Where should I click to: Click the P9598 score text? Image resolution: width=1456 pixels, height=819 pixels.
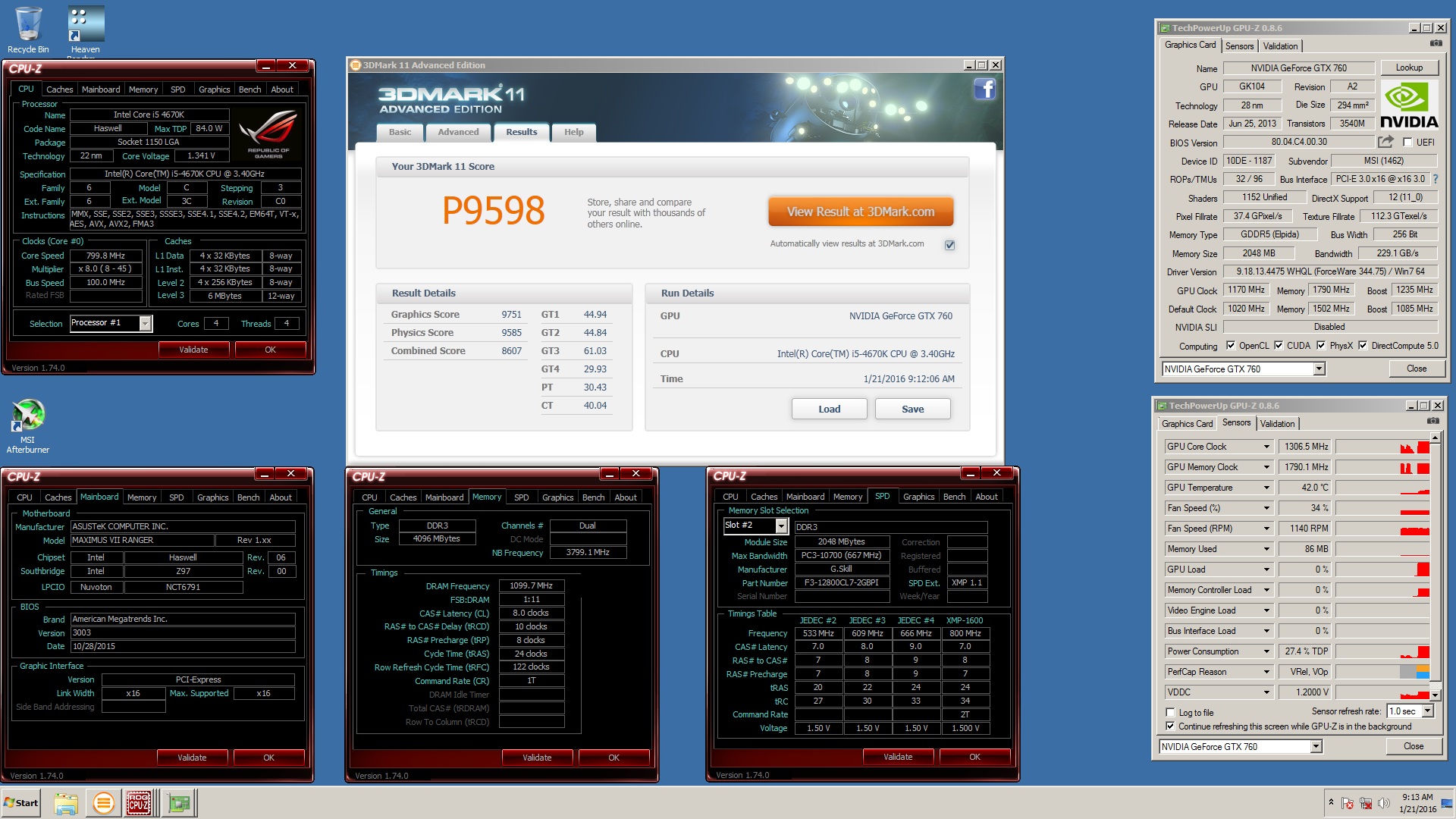pos(494,211)
